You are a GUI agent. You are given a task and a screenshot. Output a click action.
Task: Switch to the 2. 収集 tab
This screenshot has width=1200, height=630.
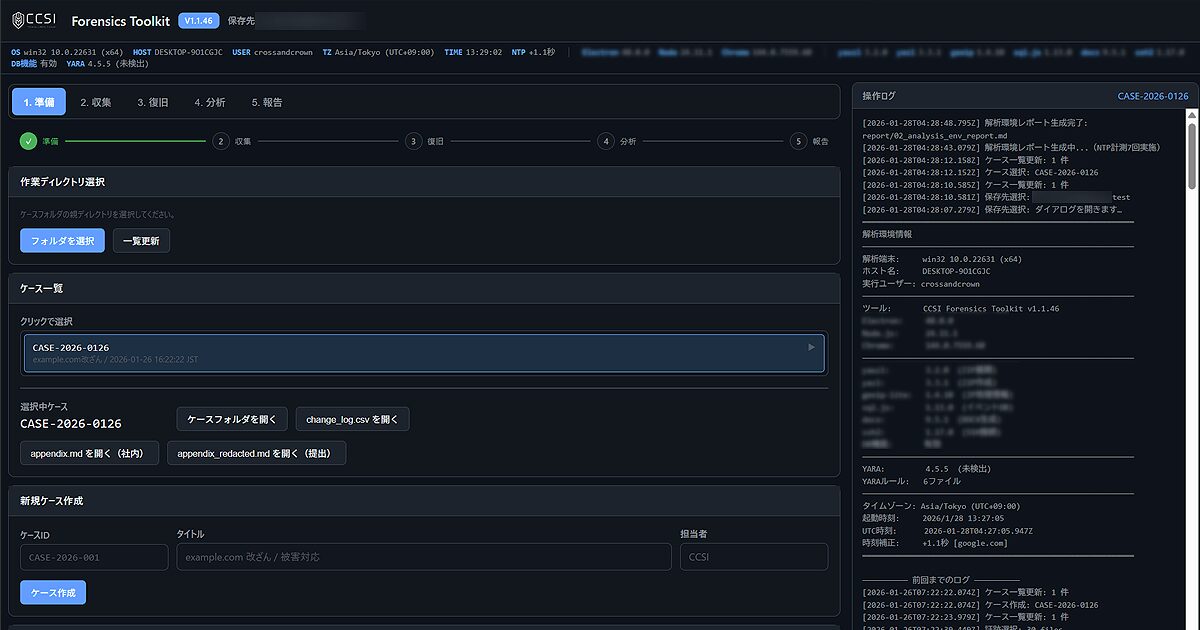(x=97, y=101)
